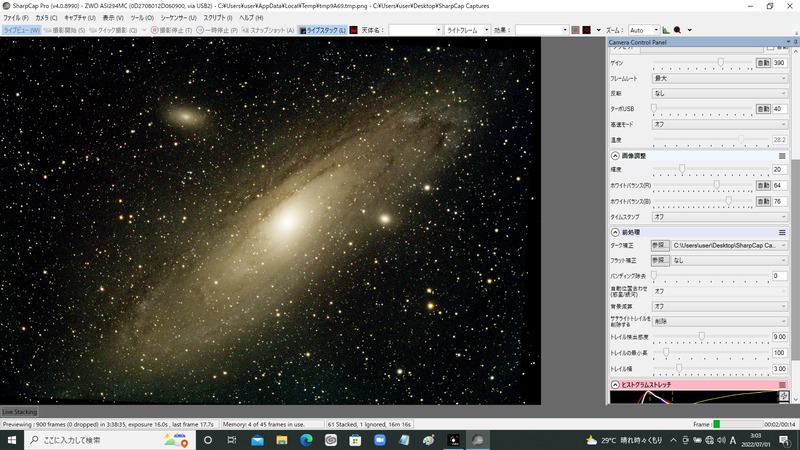This screenshot has width=800, height=450.
Task: Click the green histogram toolbar icon
Action: tap(666, 30)
